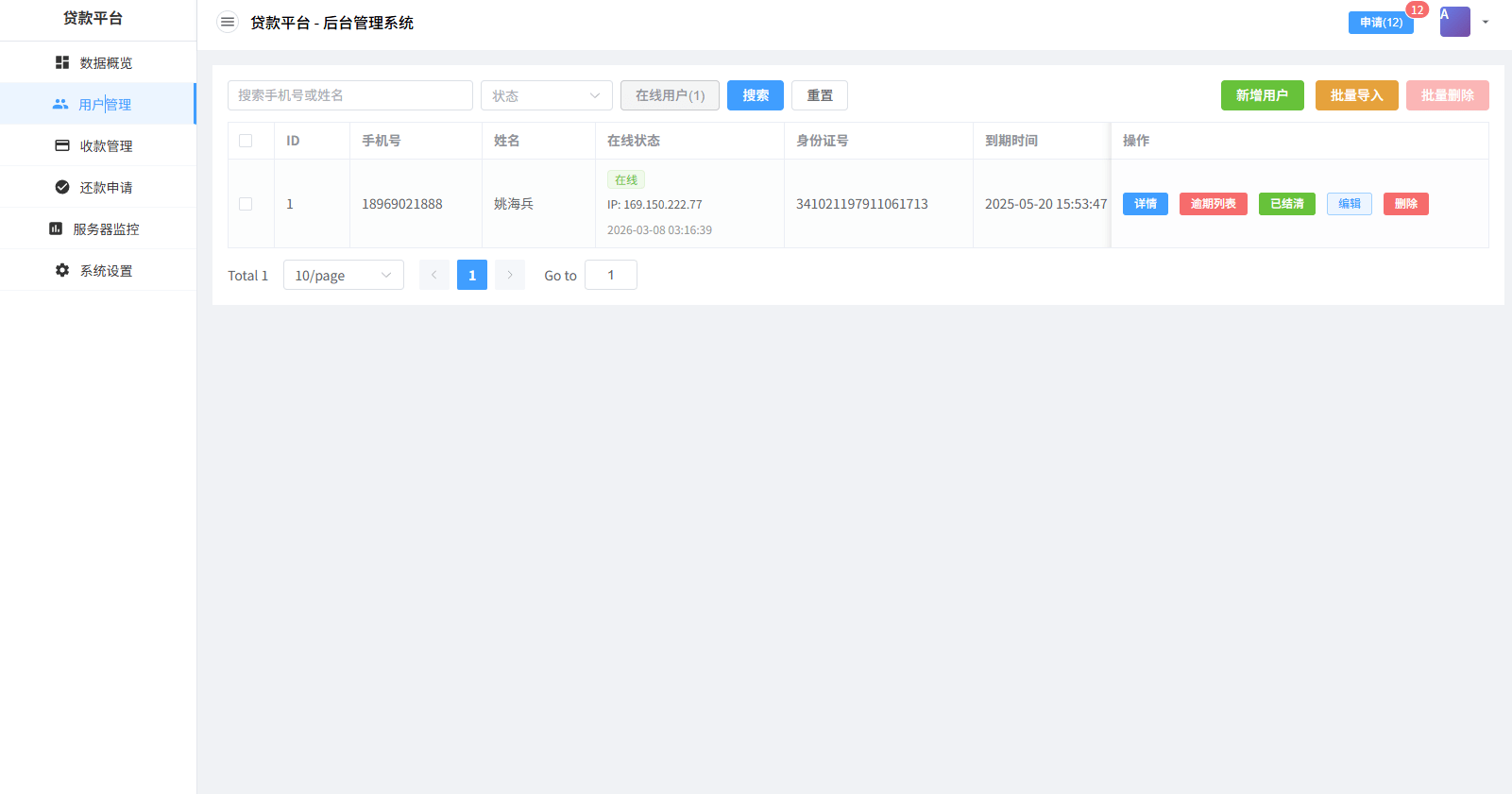Viewport: 1512px width, 794px height.
Task: Click the green 新增用户 button
Action: pos(1262,95)
